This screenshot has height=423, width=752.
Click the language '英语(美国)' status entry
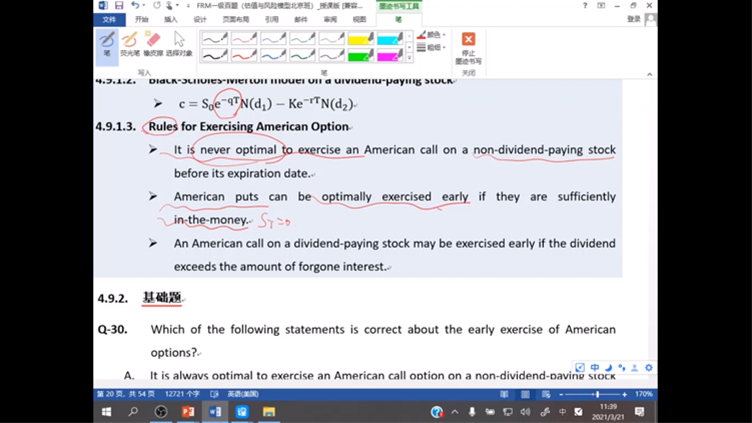243,394
